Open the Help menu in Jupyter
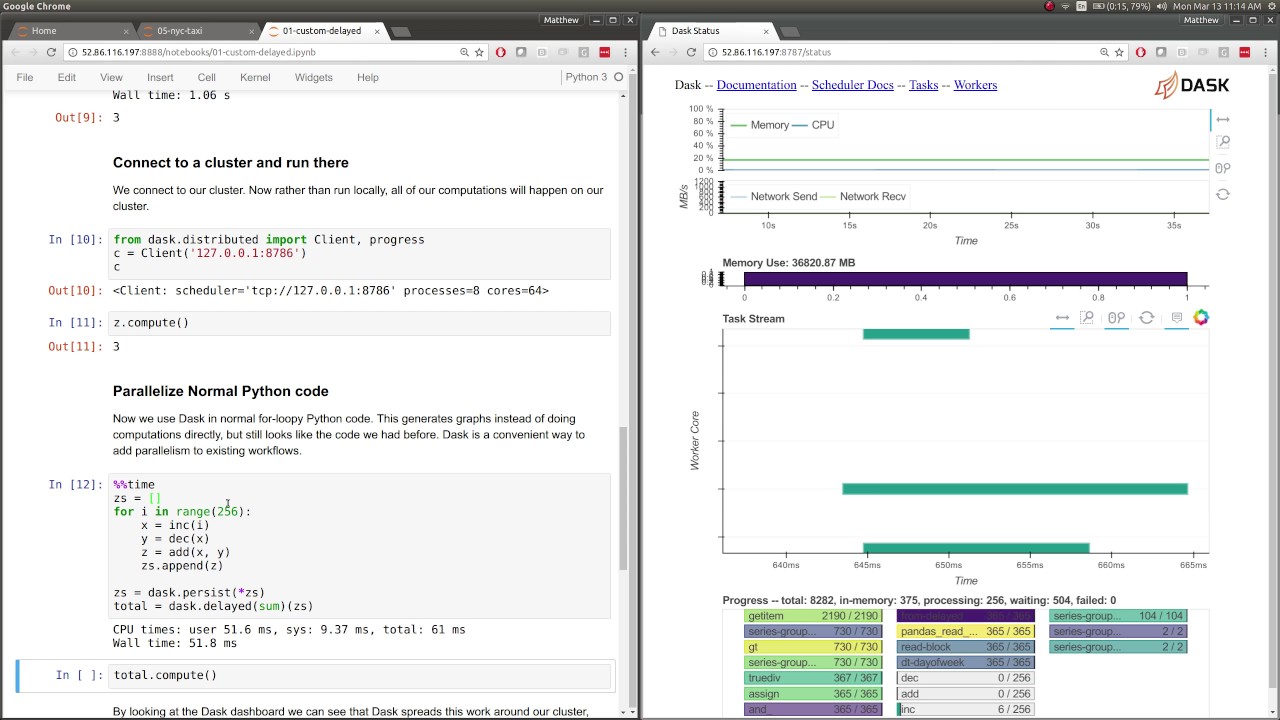 tap(368, 77)
